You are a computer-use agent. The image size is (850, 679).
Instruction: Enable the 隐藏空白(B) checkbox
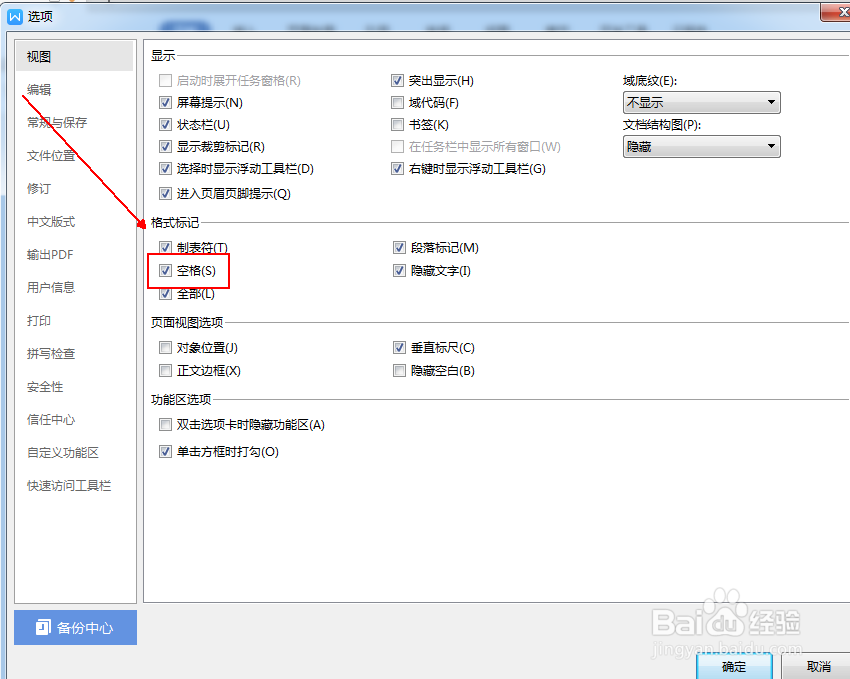point(399,371)
